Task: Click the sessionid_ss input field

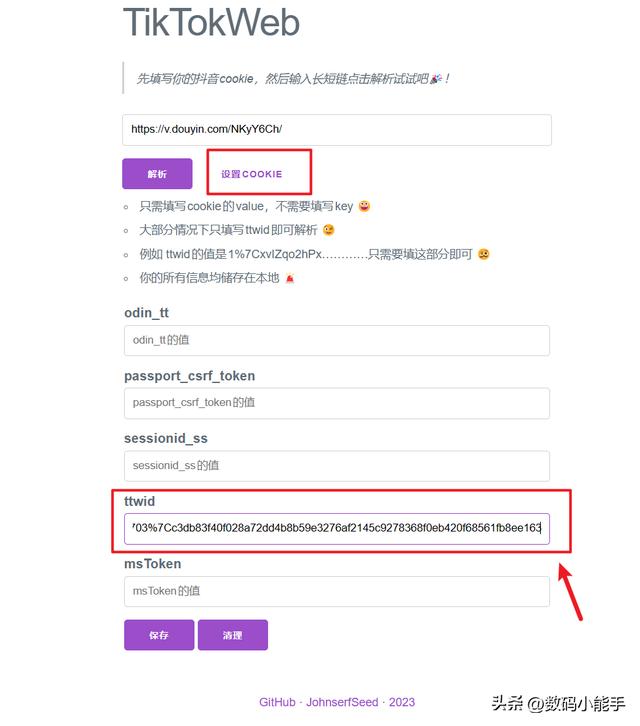Action: (x=337, y=466)
